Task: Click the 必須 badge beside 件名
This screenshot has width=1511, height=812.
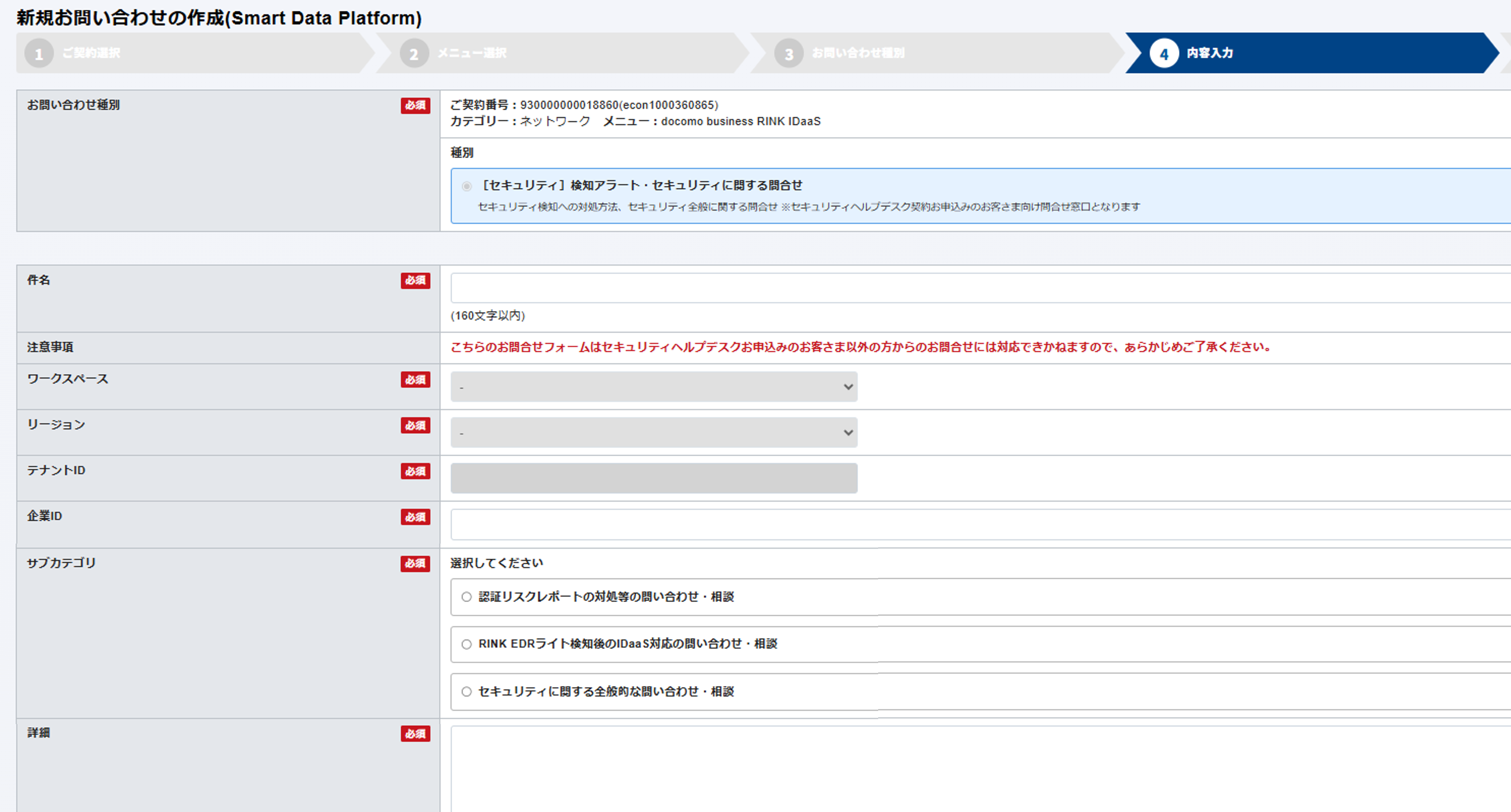Action: (415, 280)
